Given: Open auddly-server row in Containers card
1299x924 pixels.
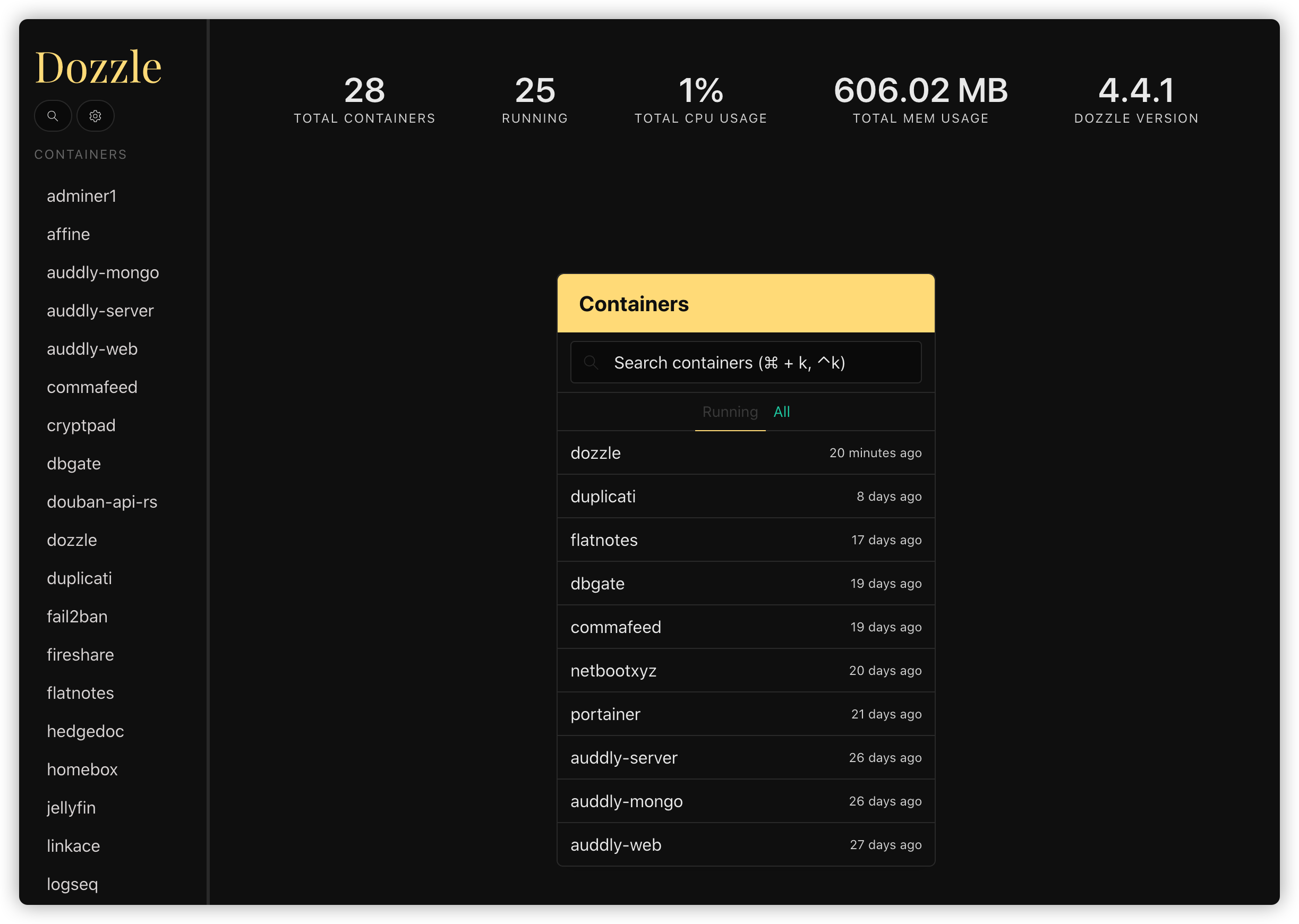Looking at the screenshot, I should (x=746, y=757).
